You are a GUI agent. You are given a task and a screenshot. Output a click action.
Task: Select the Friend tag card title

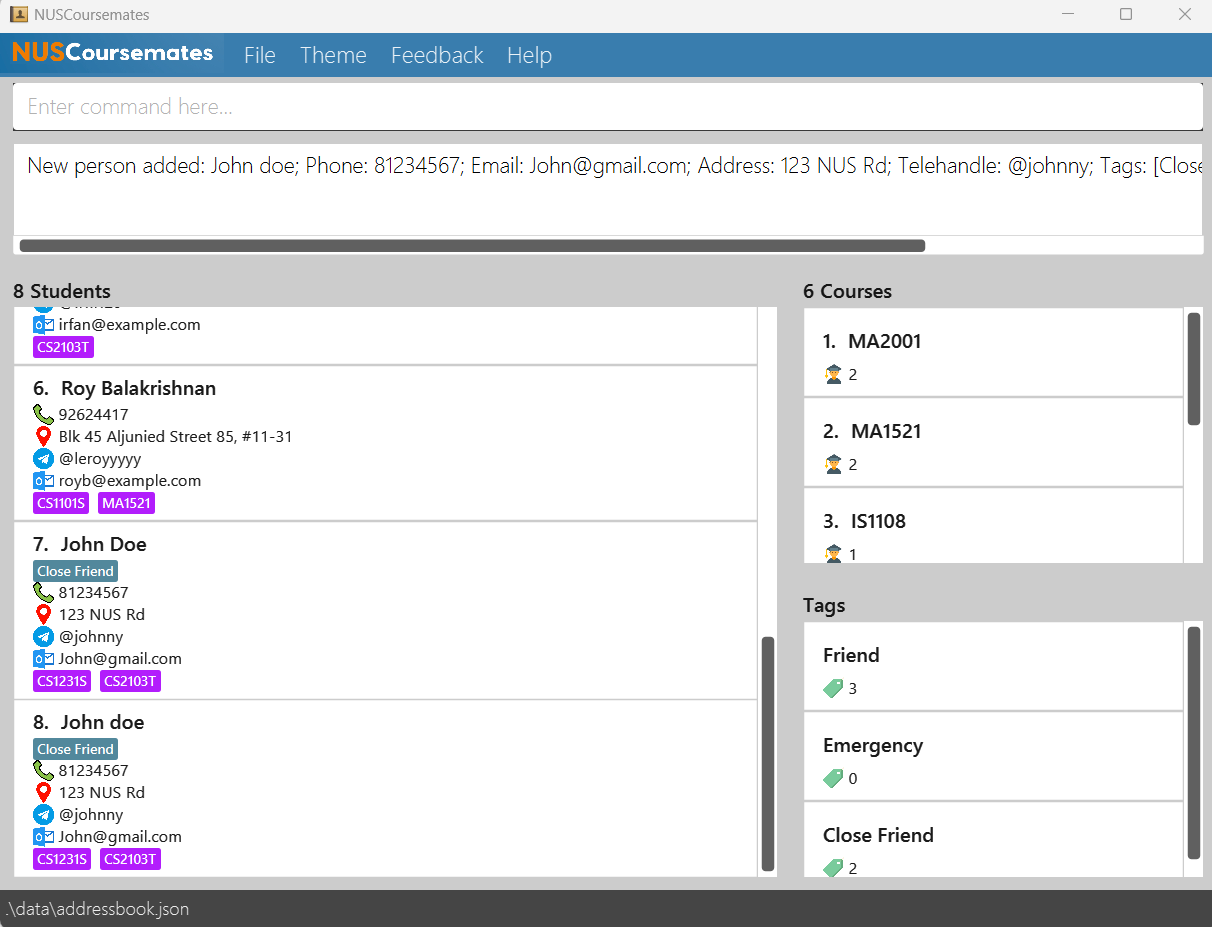851,655
